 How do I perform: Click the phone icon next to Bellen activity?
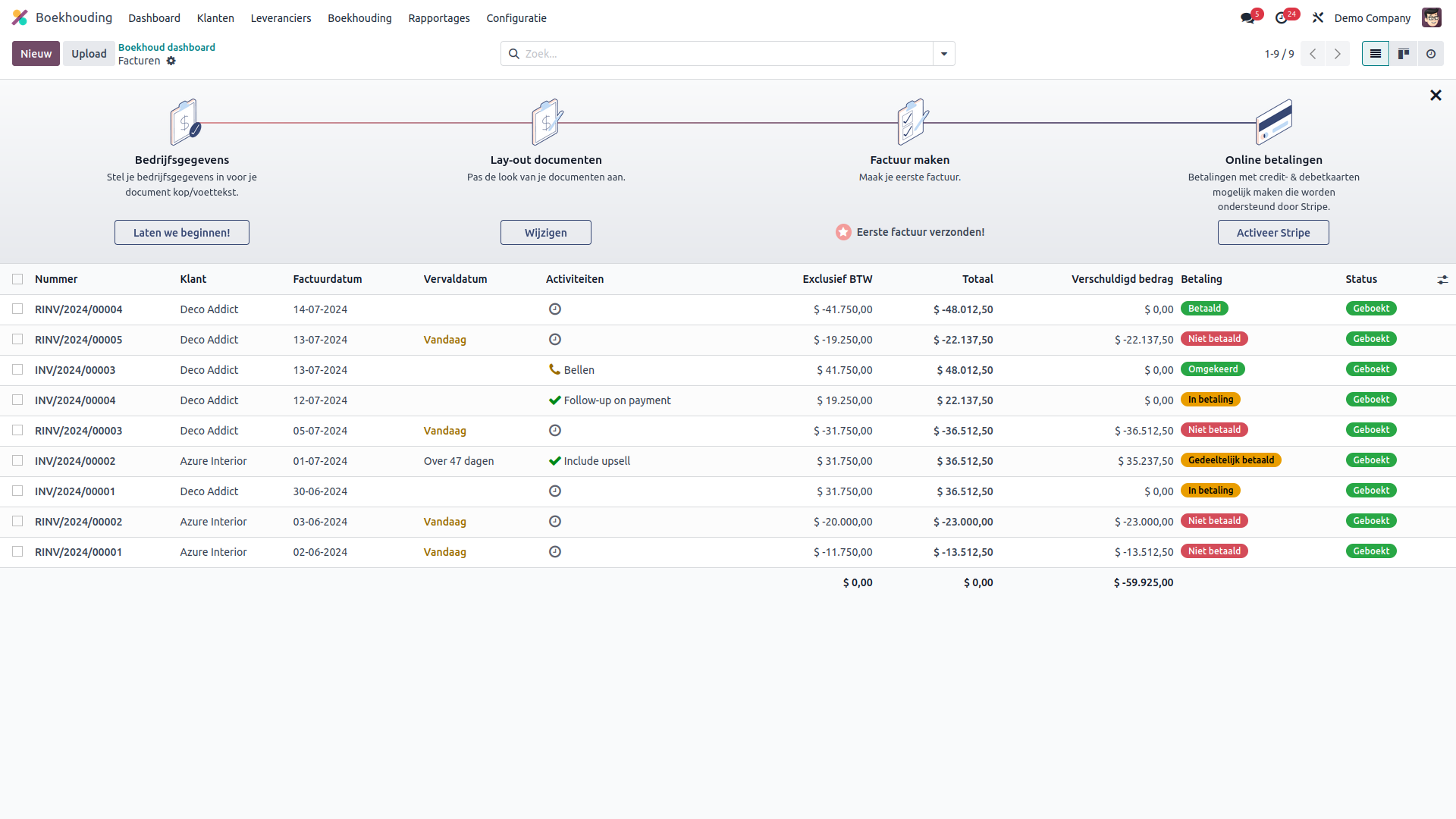(554, 369)
